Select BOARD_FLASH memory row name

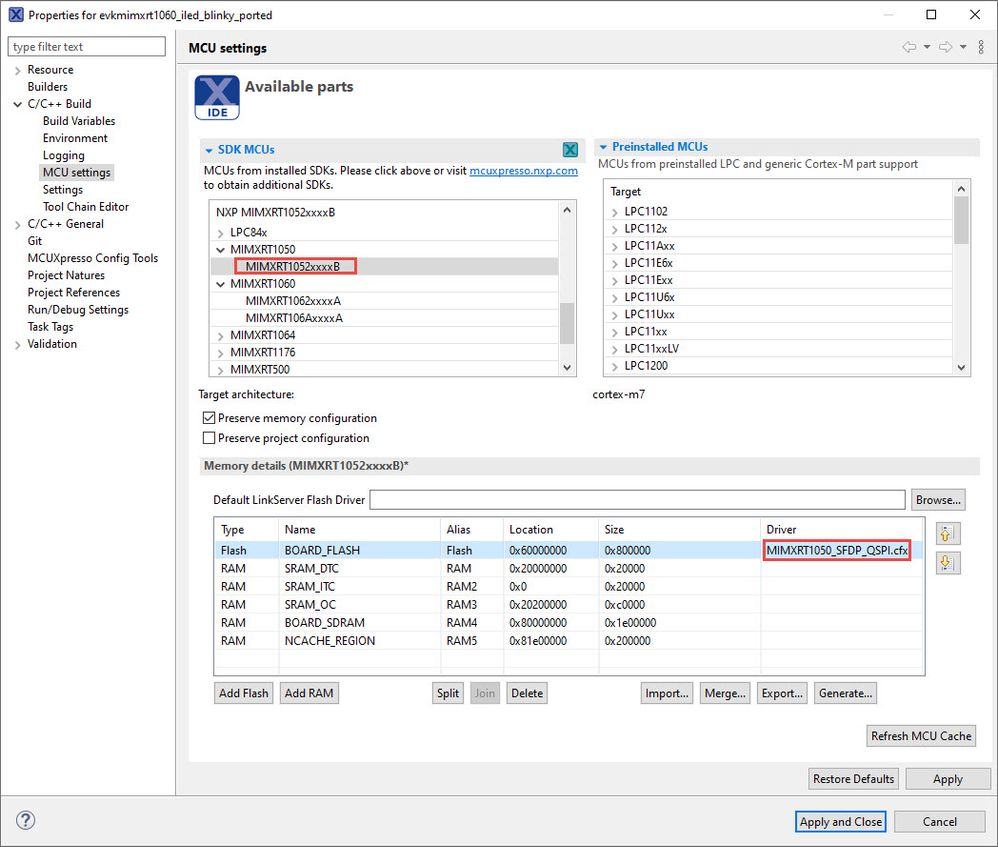point(322,550)
